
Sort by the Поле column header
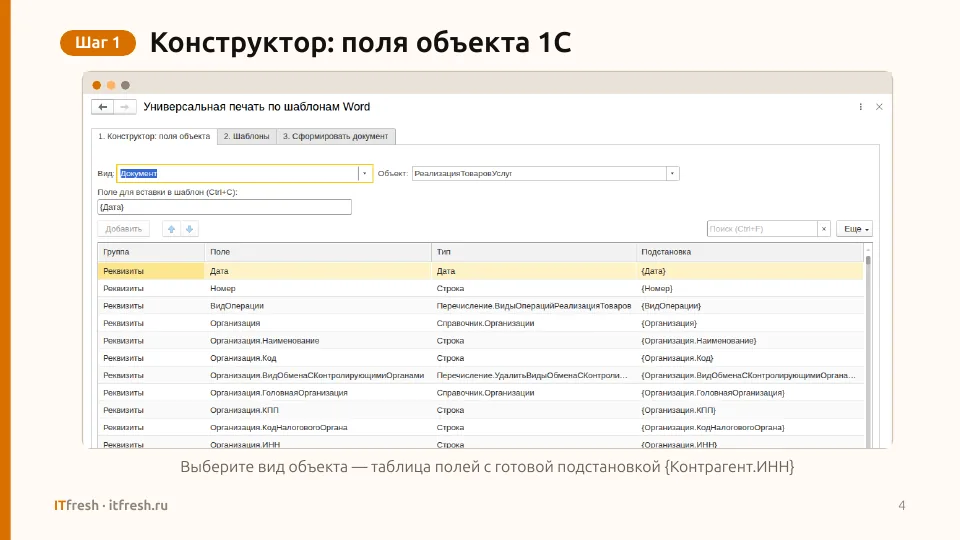[x=318, y=252]
